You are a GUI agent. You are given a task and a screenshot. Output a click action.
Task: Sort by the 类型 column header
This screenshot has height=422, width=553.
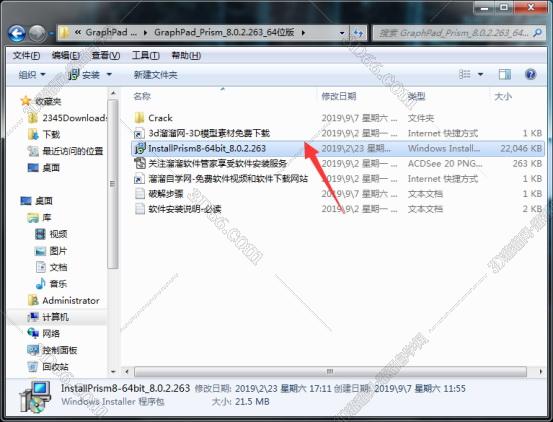pyautogui.click(x=417, y=96)
